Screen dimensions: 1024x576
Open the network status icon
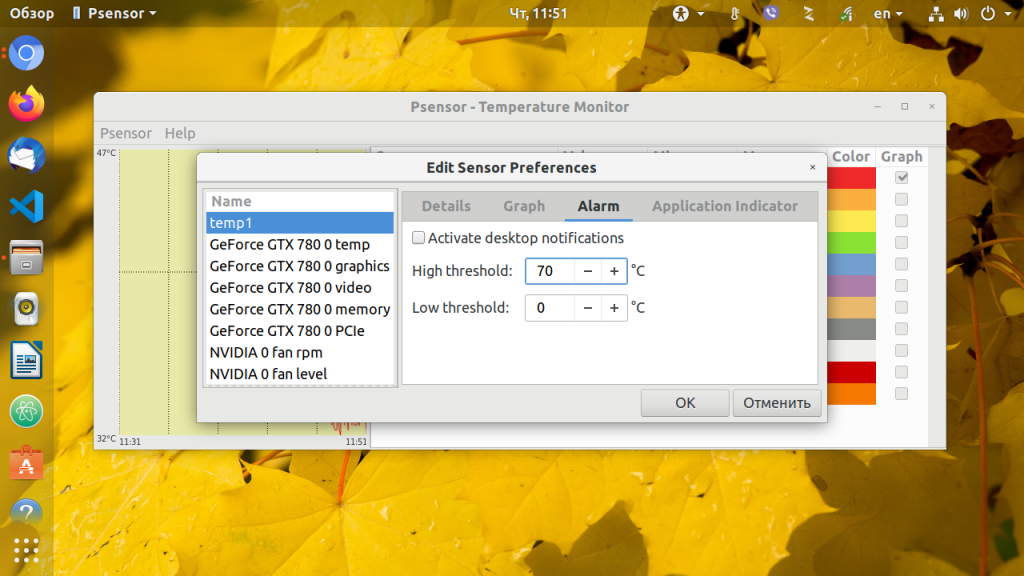click(936, 14)
